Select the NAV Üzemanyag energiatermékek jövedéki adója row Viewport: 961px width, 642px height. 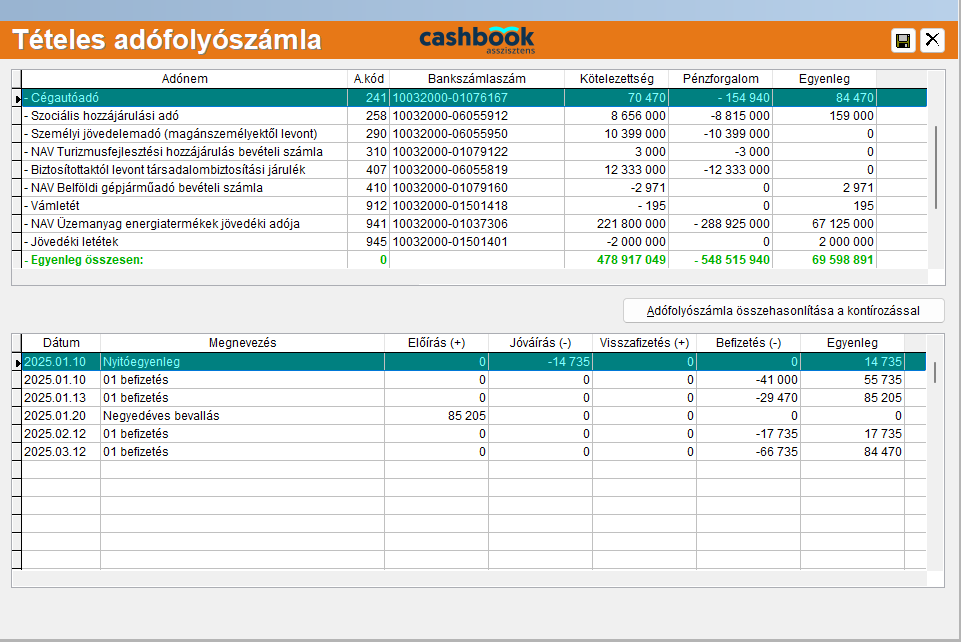(184, 223)
